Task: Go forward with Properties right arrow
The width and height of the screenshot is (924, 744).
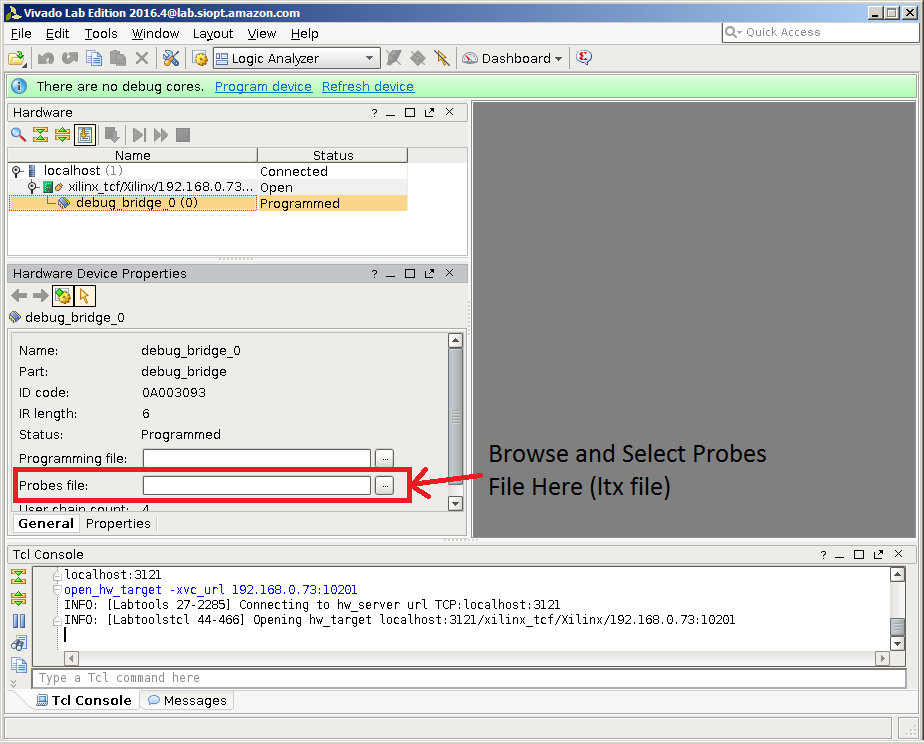Action: pyautogui.click(x=41, y=295)
